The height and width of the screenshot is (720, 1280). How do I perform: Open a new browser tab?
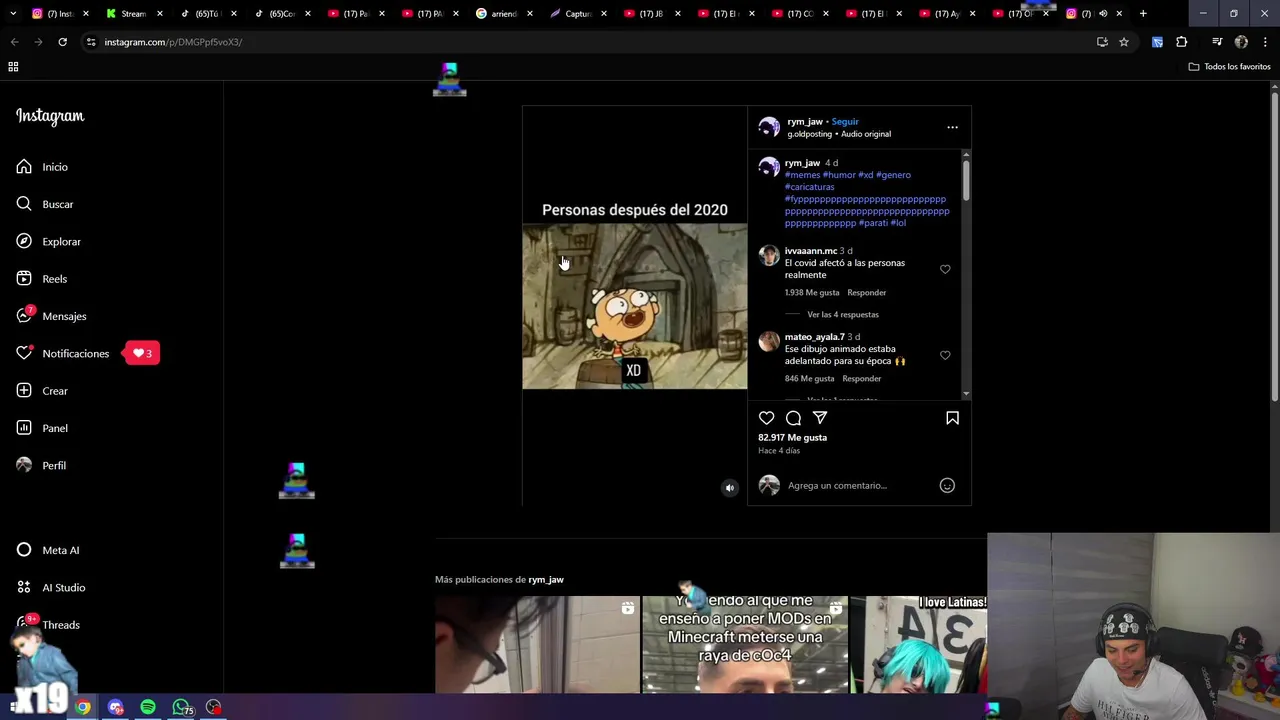pyautogui.click(x=1143, y=14)
